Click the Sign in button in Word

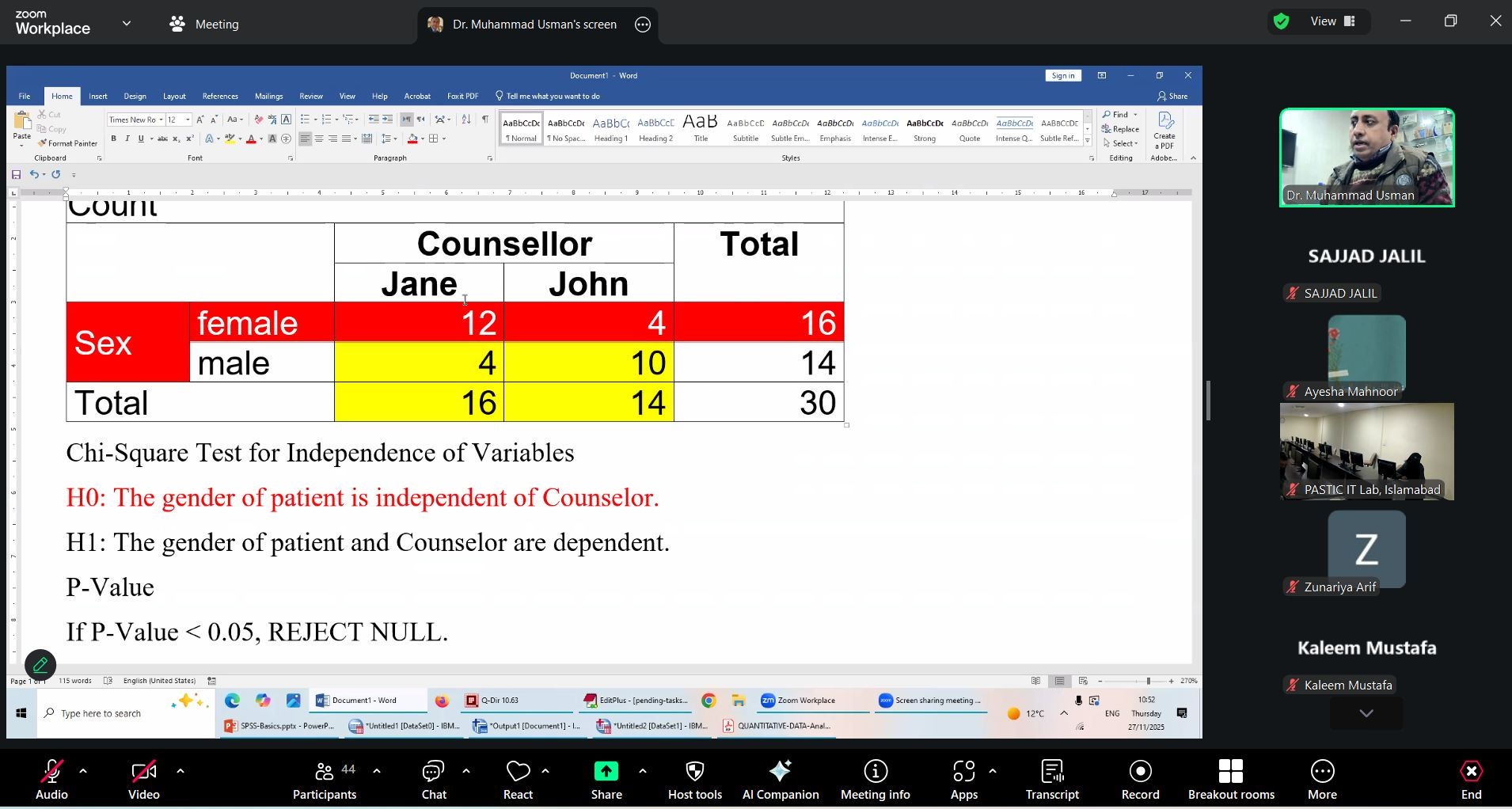click(x=1062, y=75)
